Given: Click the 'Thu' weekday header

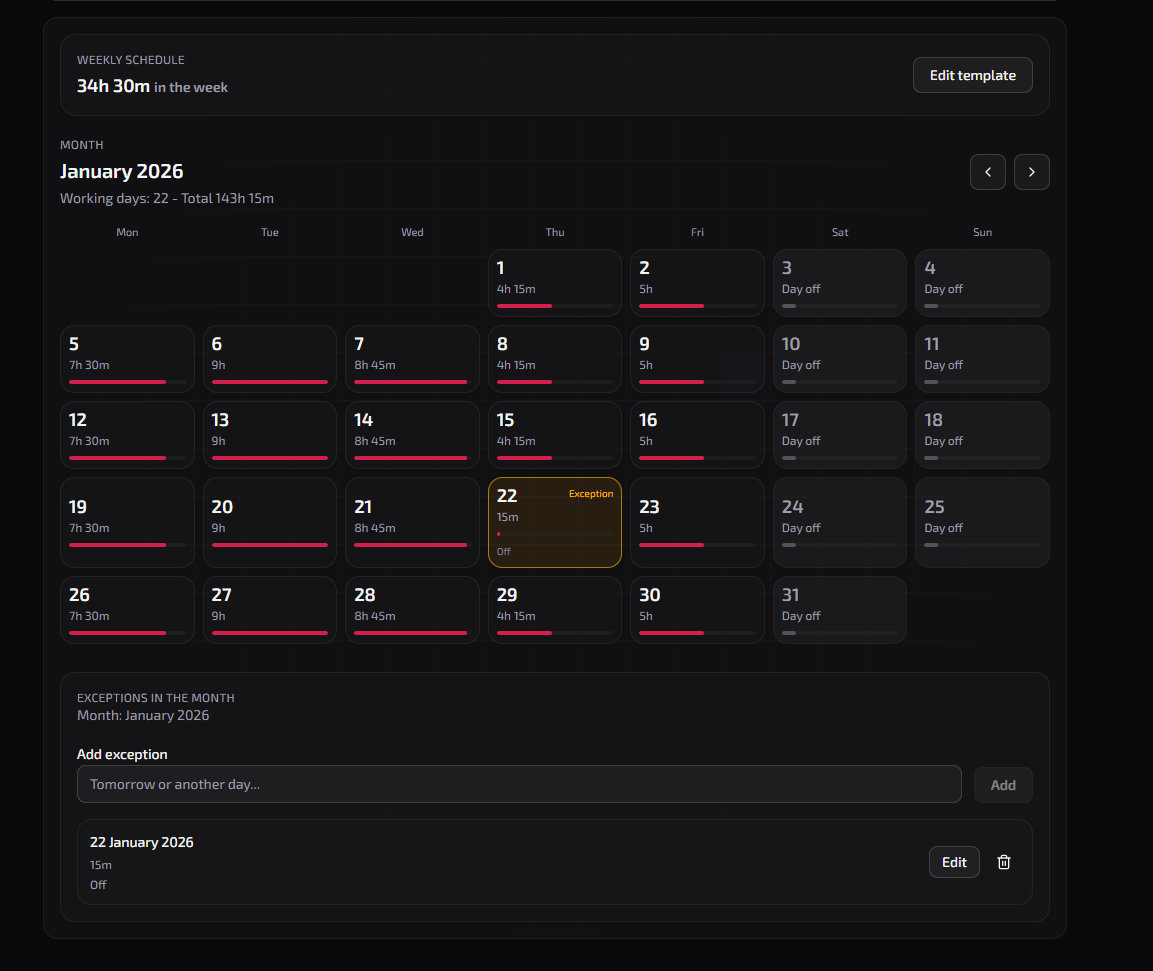Looking at the screenshot, I should click(555, 232).
